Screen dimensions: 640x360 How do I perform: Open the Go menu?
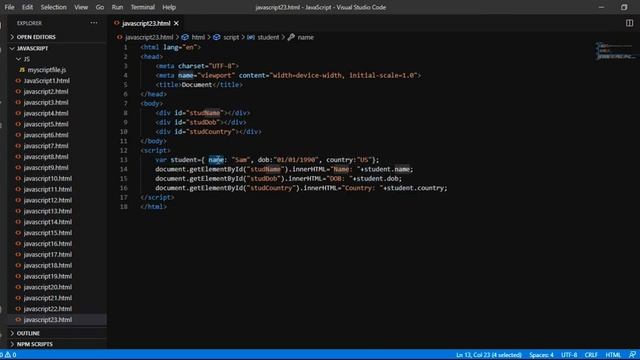100,7
